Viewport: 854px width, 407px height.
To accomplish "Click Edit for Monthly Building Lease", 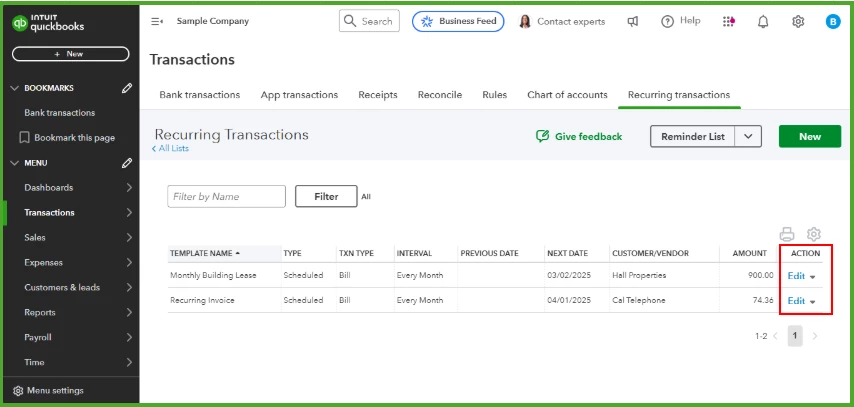I will [796, 276].
